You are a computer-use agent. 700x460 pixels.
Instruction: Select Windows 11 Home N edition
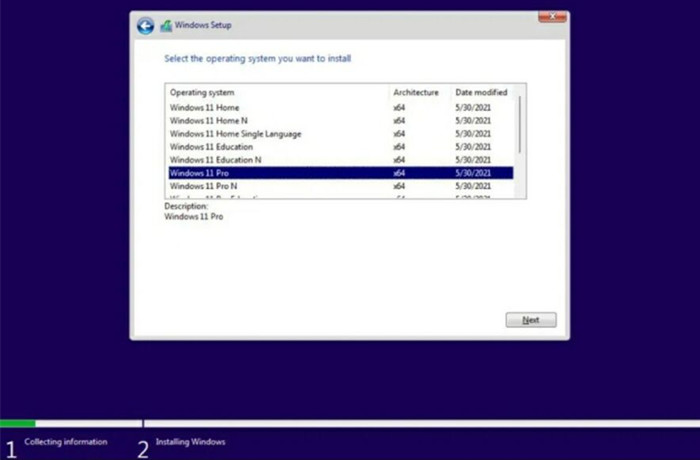pos(341,121)
